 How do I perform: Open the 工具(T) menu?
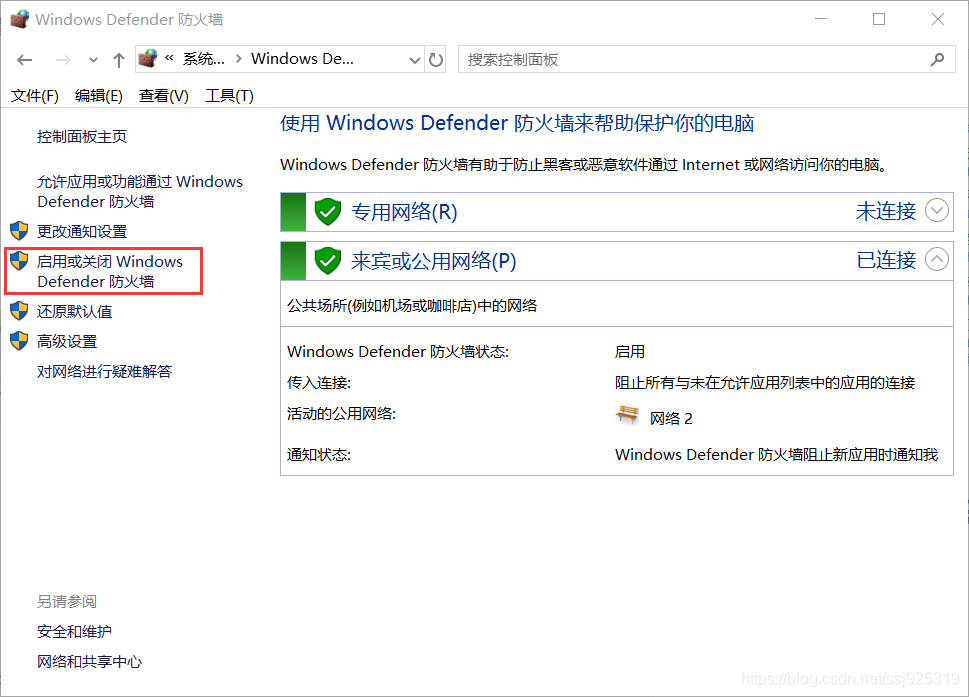point(229,96)
